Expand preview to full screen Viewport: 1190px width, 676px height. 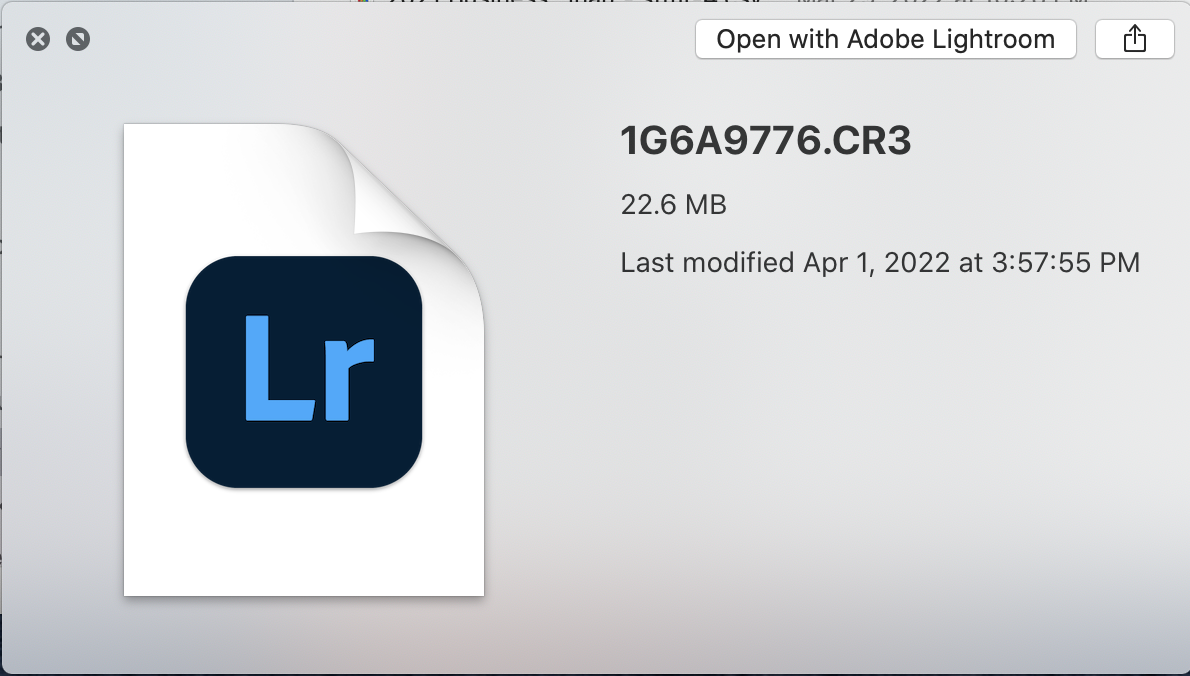(x=78, y=39)
